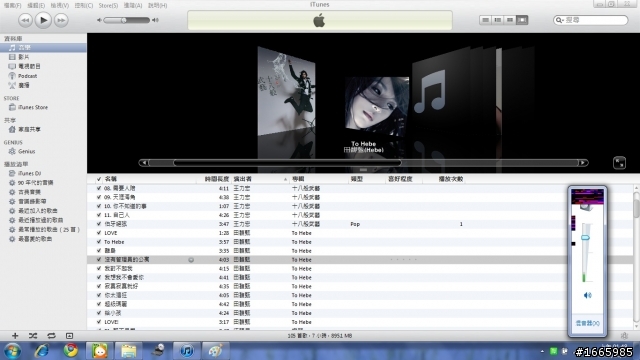Open the 說明(H) Help menu
Viewport: 640px width, 360px height.
[x=158, y=5]
